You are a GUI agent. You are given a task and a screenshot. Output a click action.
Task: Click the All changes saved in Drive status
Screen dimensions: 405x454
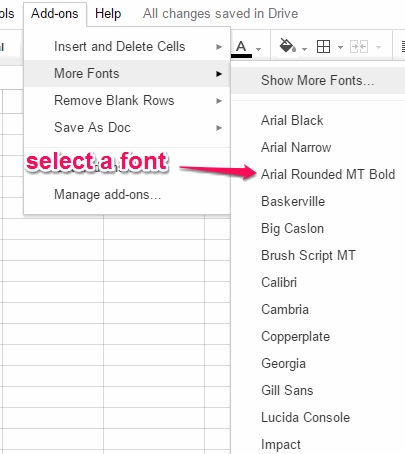pos(220,14)
